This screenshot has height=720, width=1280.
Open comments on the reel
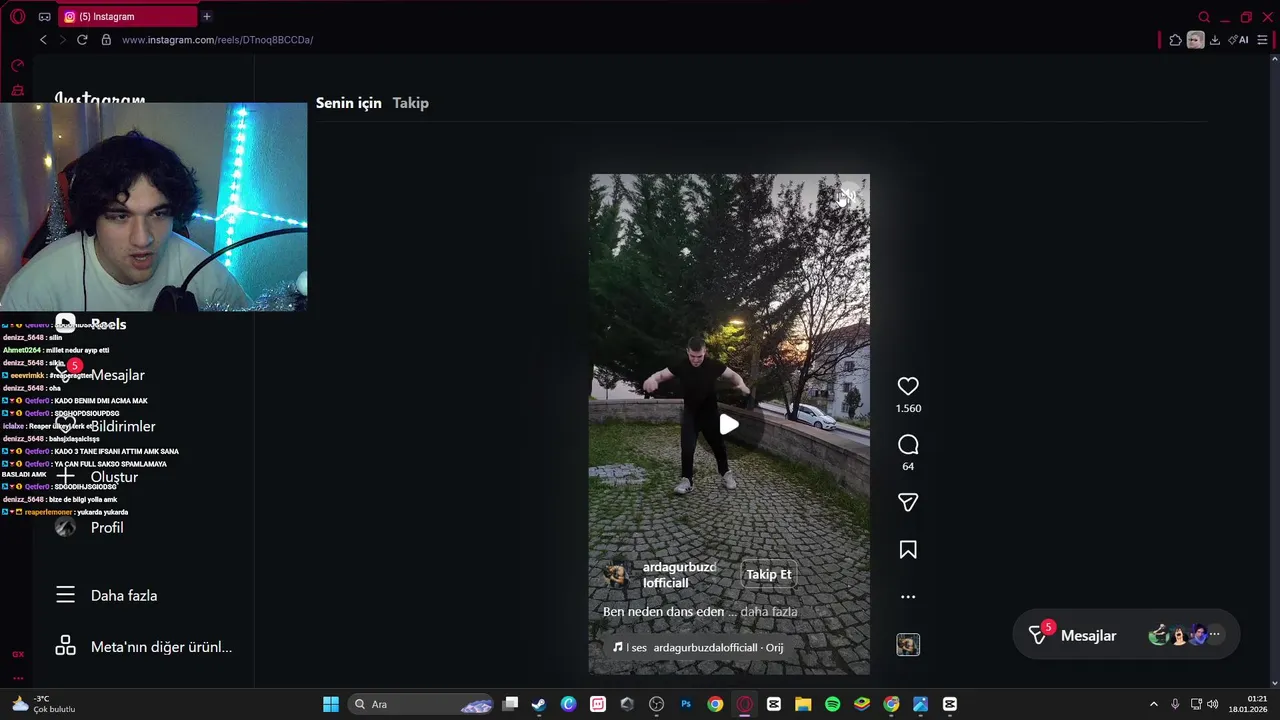[908, 445]
